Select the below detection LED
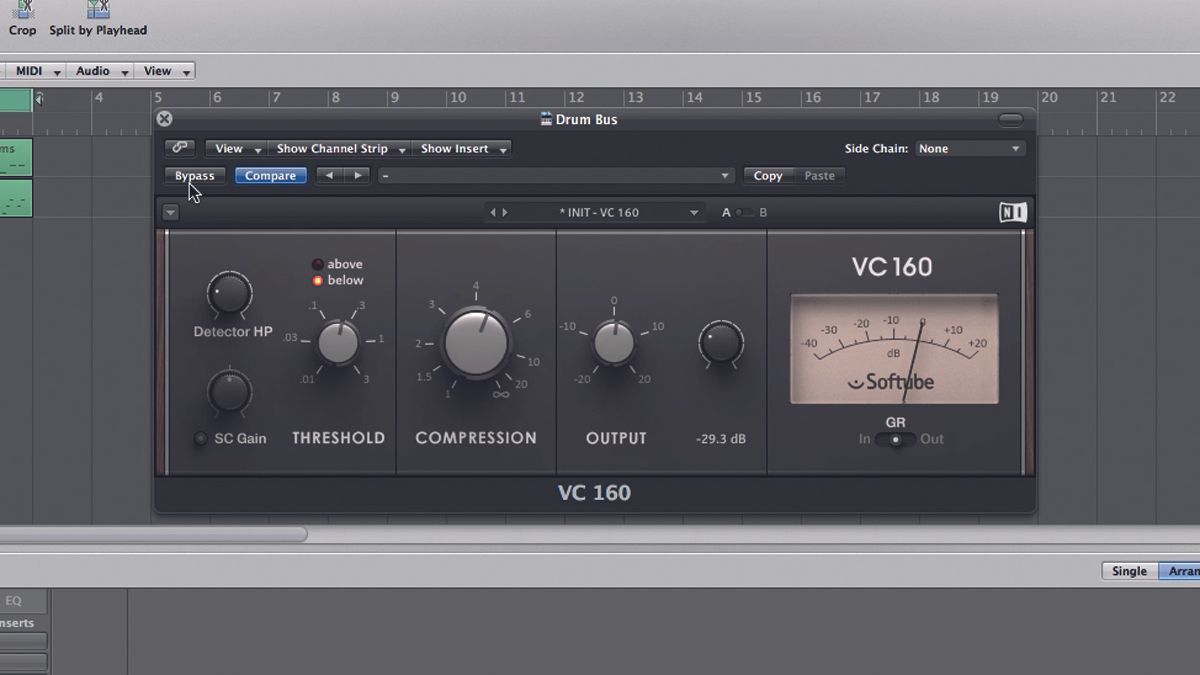Image resolution: width=1200 pixels, height=675 pixels. [x=320, y=280]
